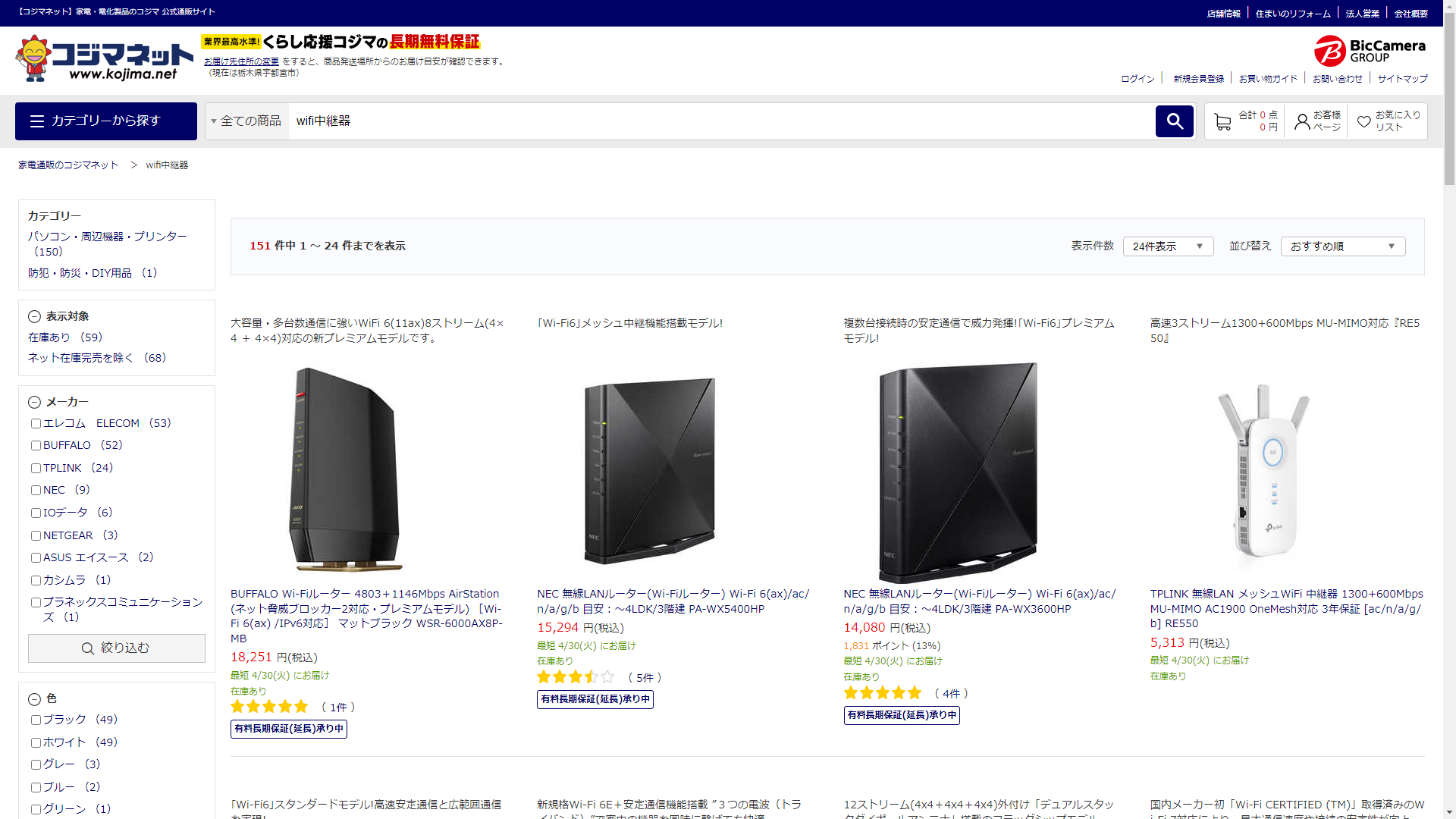Open the お買い物ガイド menu link
Viewport: 1456px width, 819px height.
tap(1268, 79)
